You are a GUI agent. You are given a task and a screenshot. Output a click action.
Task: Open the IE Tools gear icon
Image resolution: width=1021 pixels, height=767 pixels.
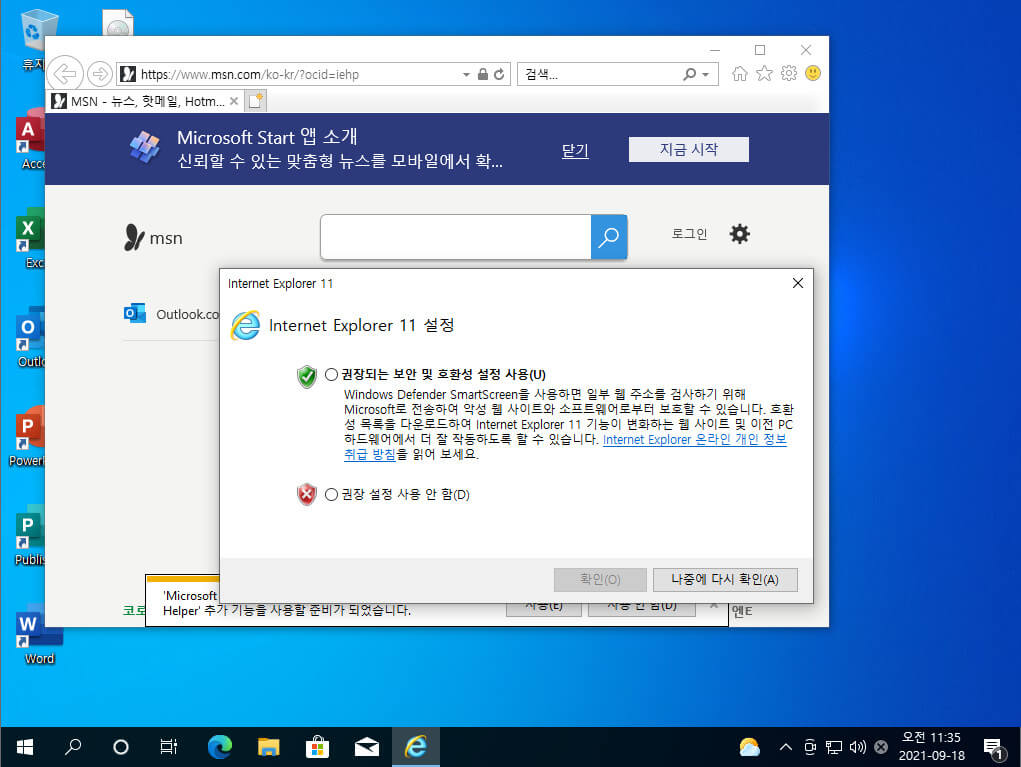(789, 74)
